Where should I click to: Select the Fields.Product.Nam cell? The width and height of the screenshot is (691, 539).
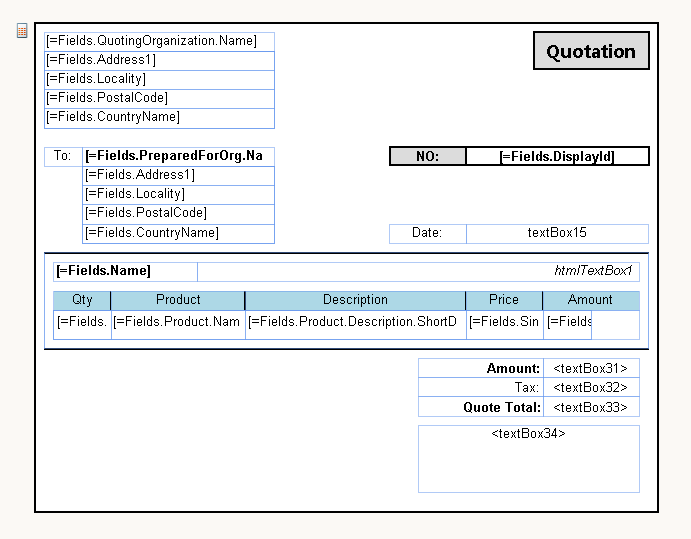178,325
